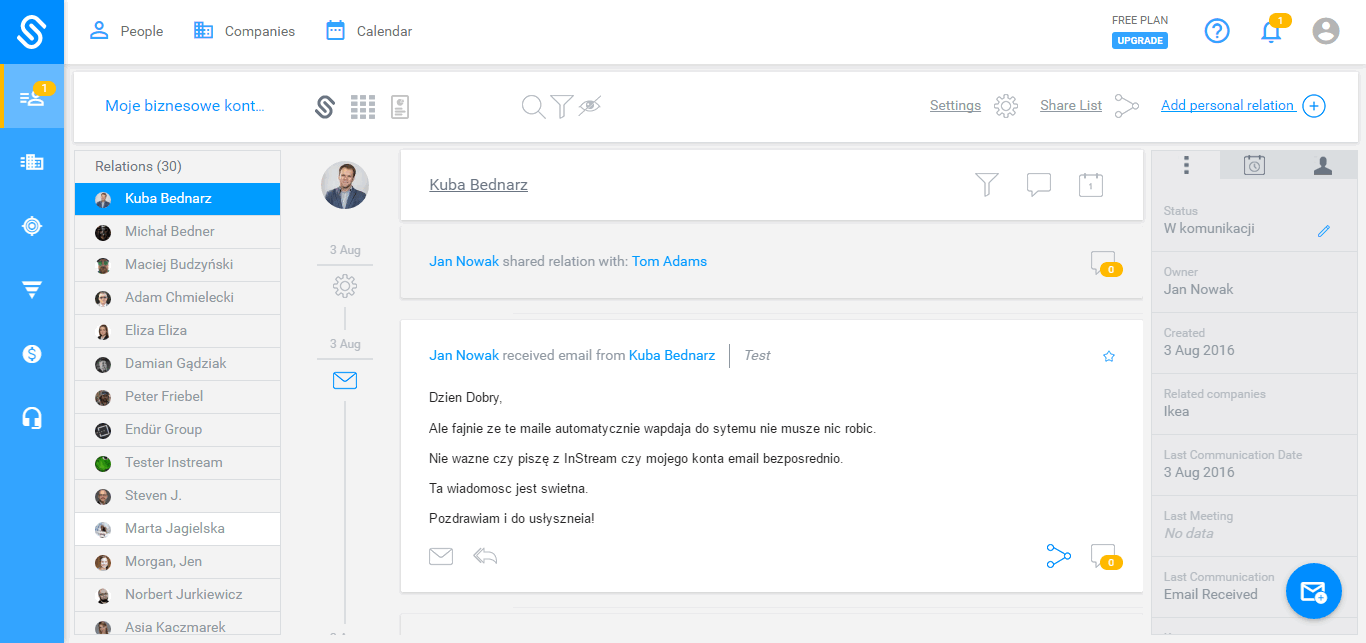The width and height of the screenshot is (1366, 643).
Task: Click Tom Adams link in shared relation
Action: [669, 261]
